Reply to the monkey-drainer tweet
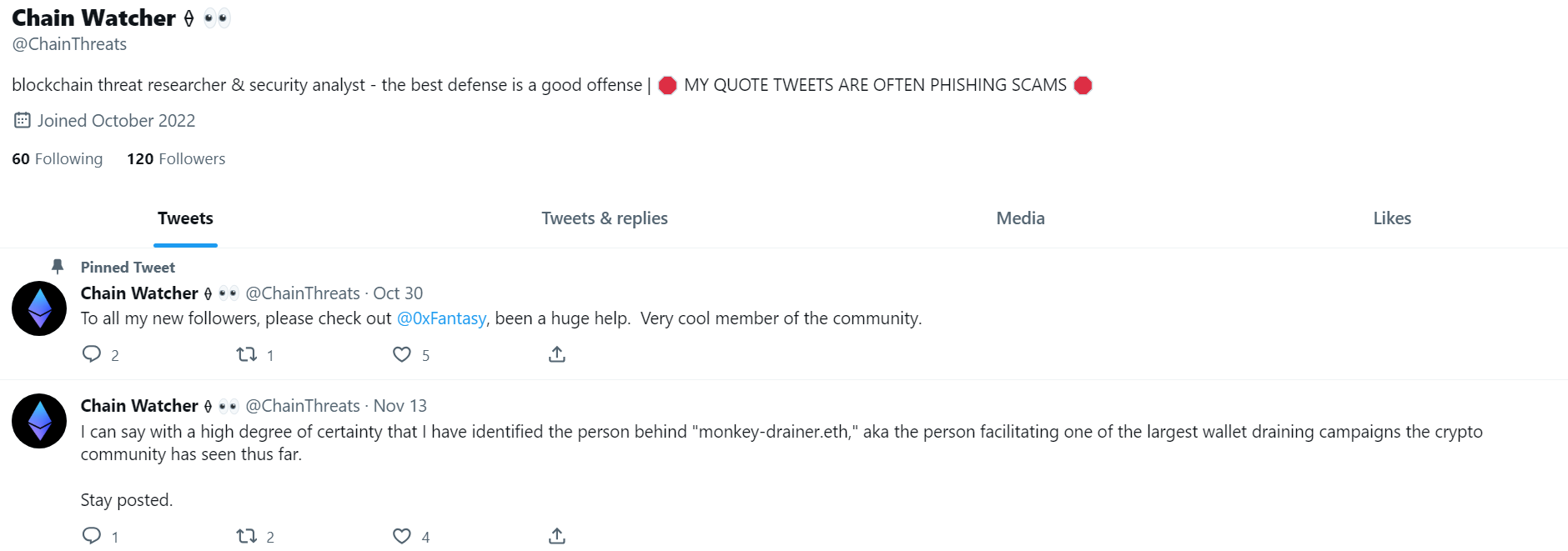The image size is (1568, 551). point(92,534)
